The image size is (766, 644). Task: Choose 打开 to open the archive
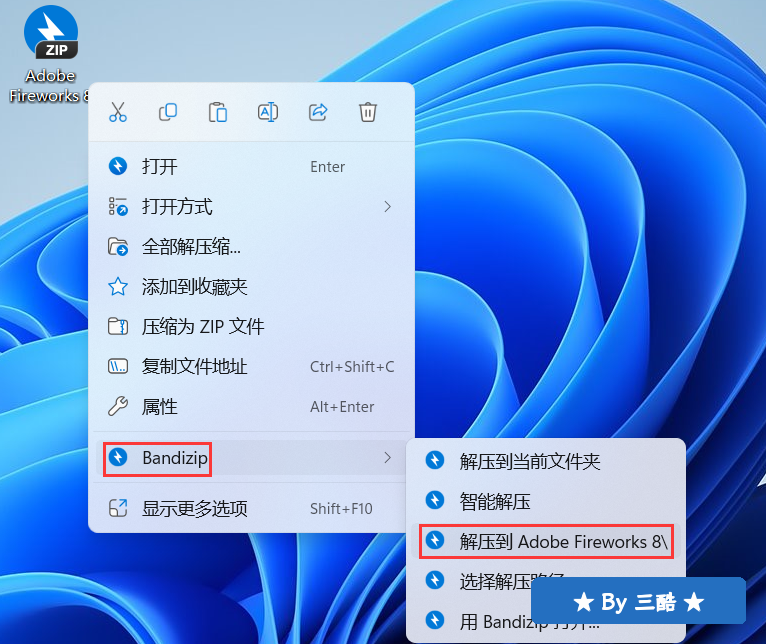251,167
